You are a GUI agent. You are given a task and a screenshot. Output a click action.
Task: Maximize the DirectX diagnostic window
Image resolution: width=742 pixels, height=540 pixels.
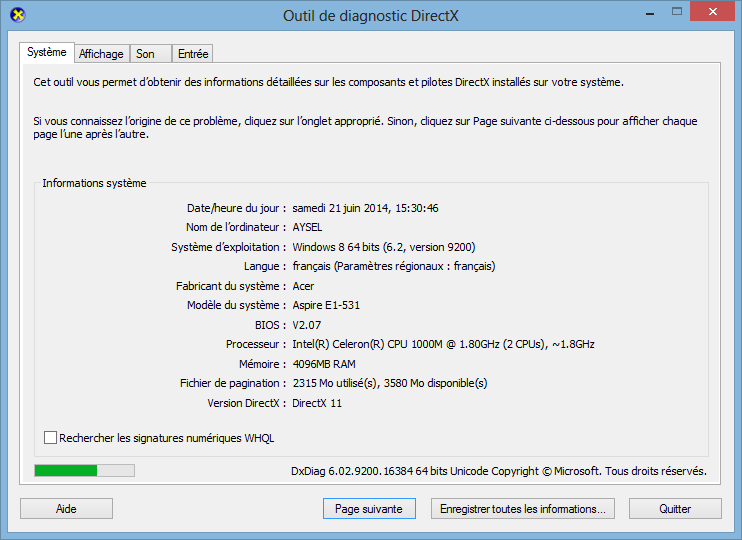click(677, 12)
